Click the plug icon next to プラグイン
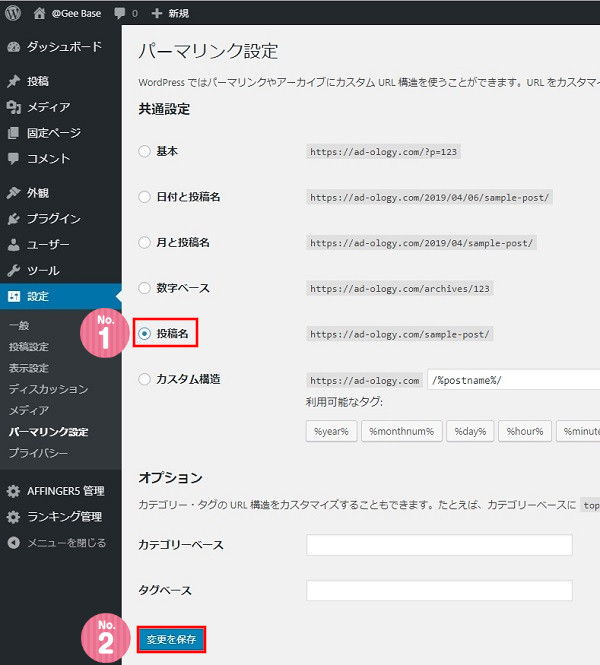This screenshot has height=665, width=600. coord(14,219)
